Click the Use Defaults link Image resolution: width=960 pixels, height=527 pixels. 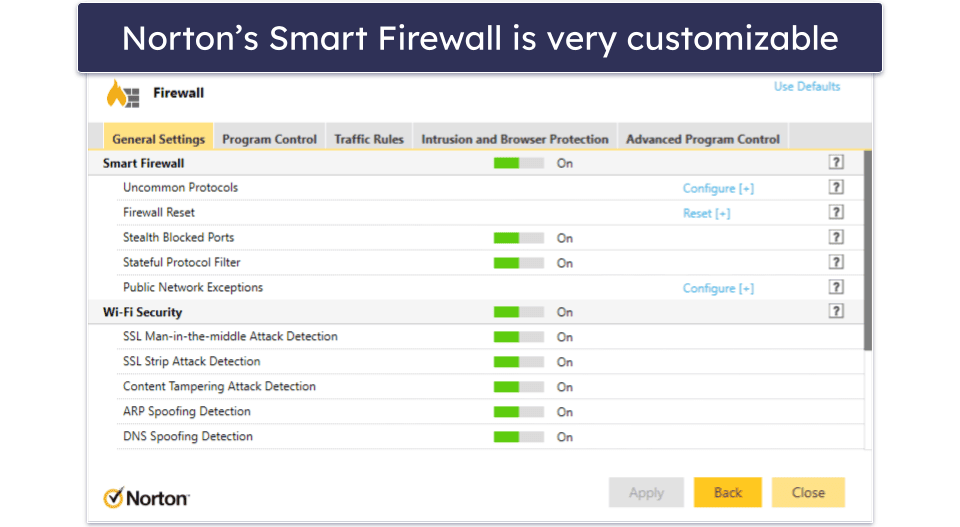[x=807, y=87]
